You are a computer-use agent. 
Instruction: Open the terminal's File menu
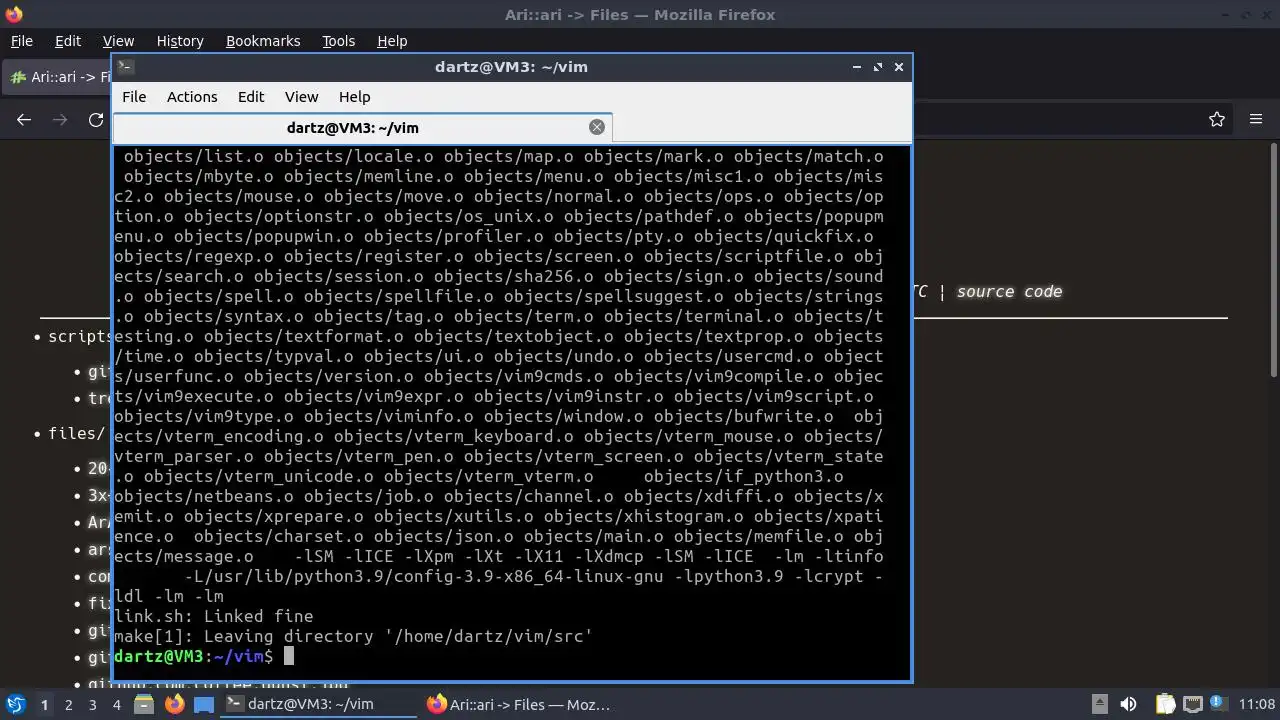point(134,97)
